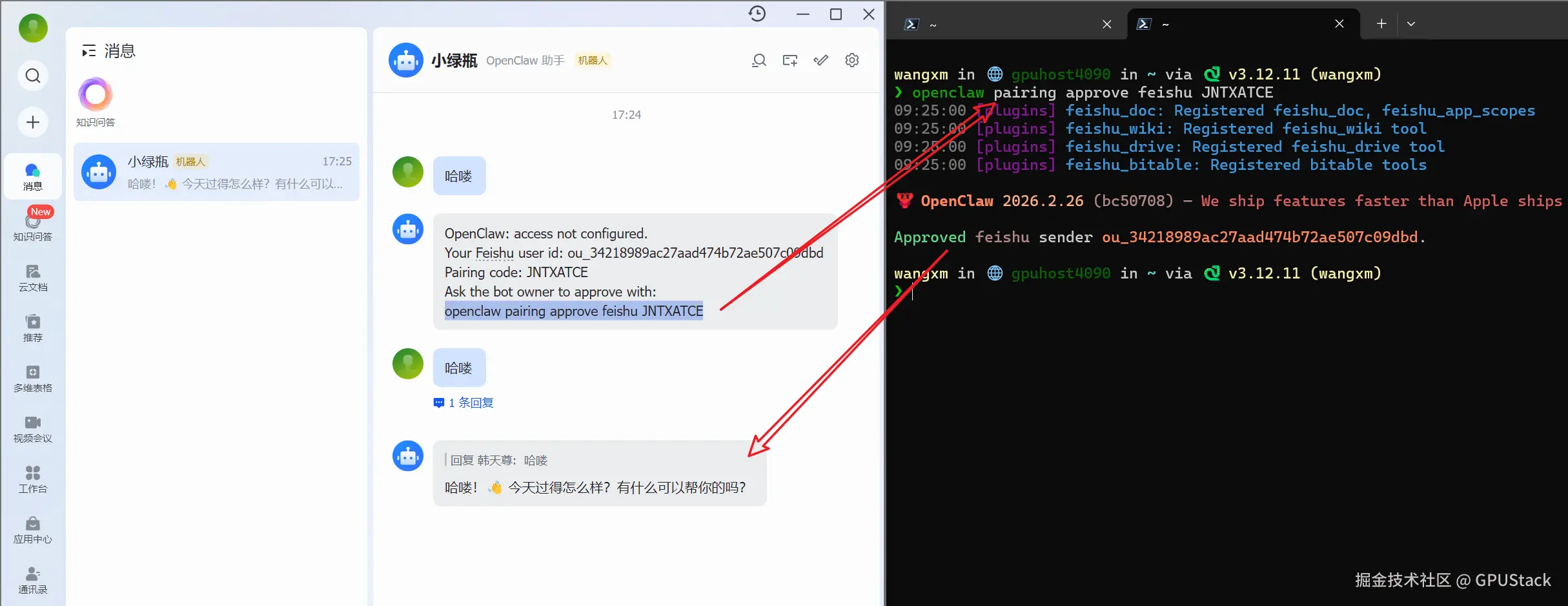
Task: Open the 消息 messages section
Action: [x=33, y=176]
